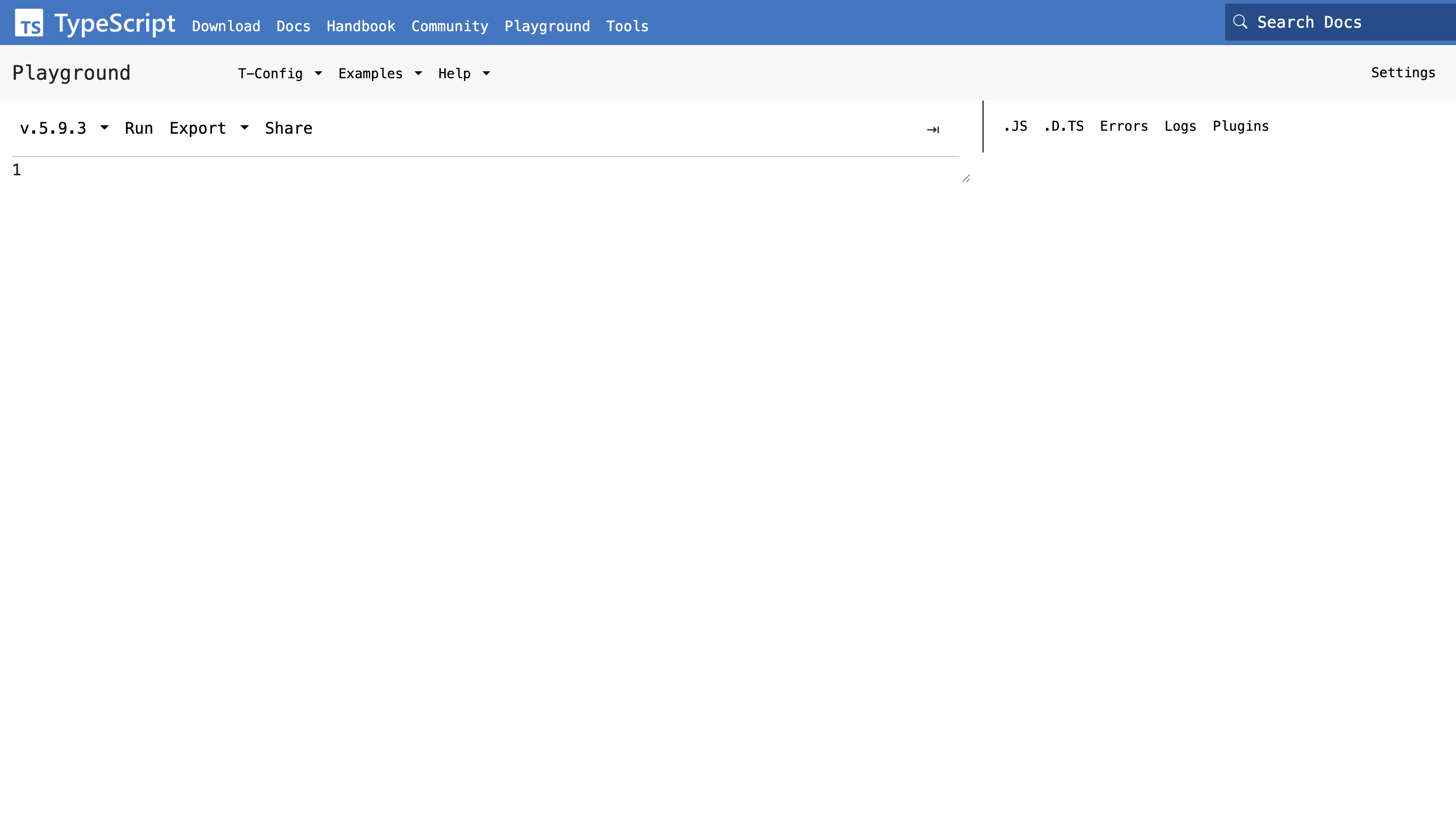Switch to the .D.TS tab
The image size is (1456, 822).
(1063, 126)
